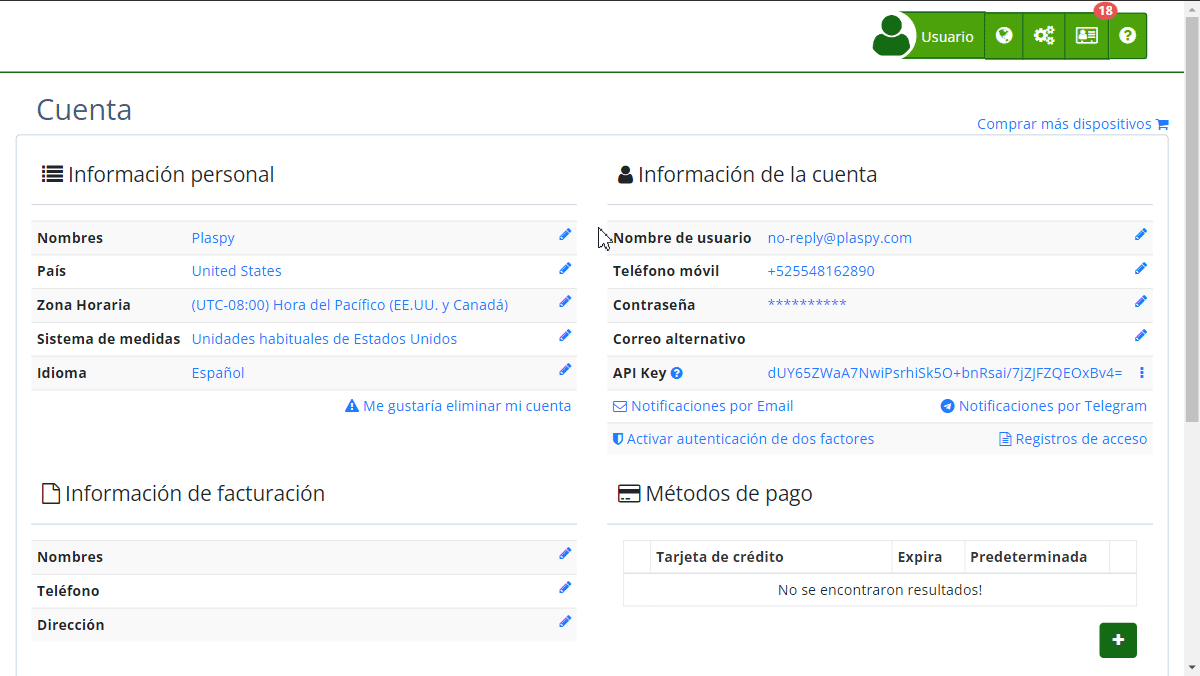This screenshot has height=676, width=1200.
Task: Click the help question mark icon in header
Action: pos(1128,36)
